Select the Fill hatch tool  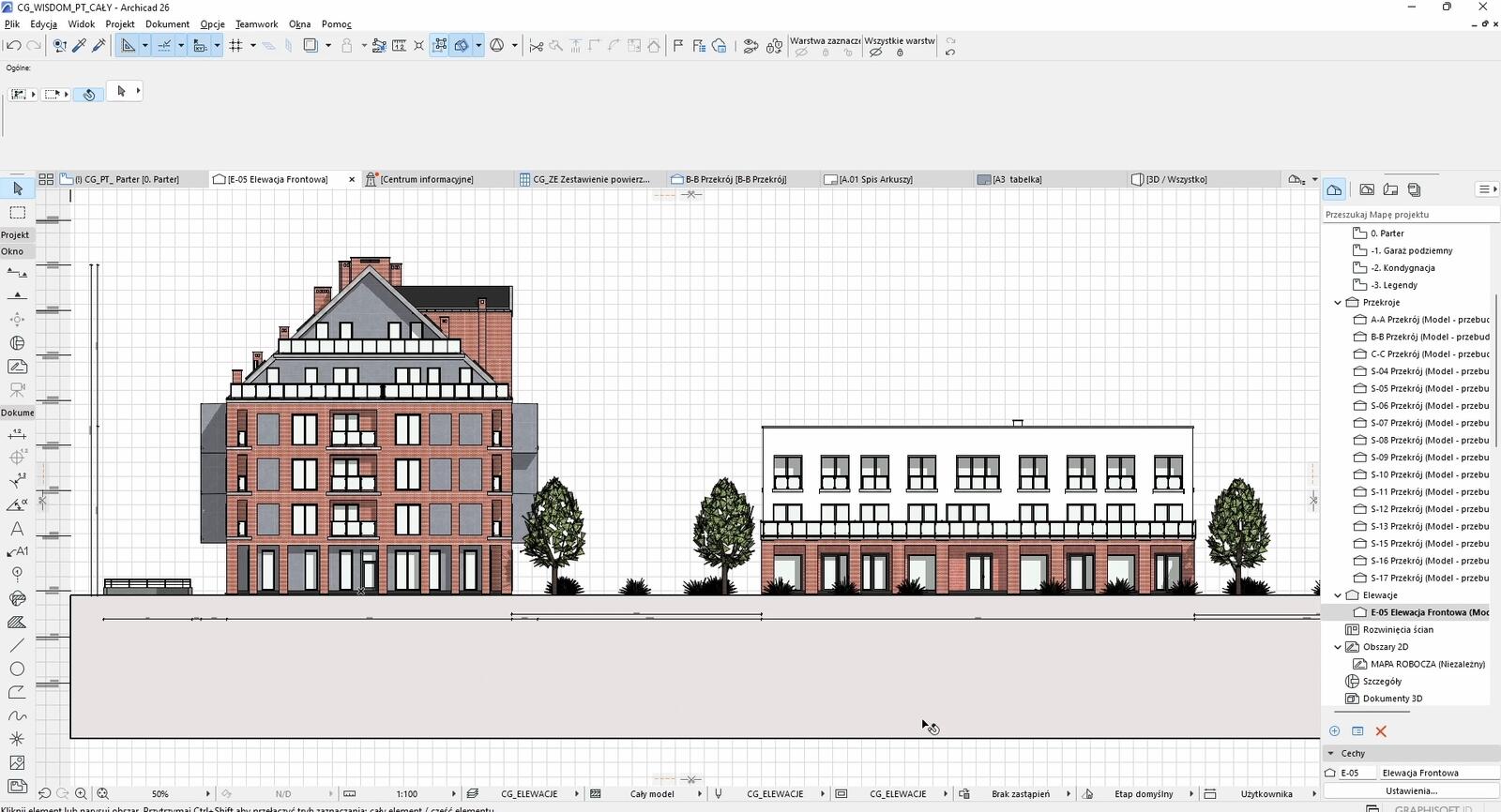click(17, 623)
